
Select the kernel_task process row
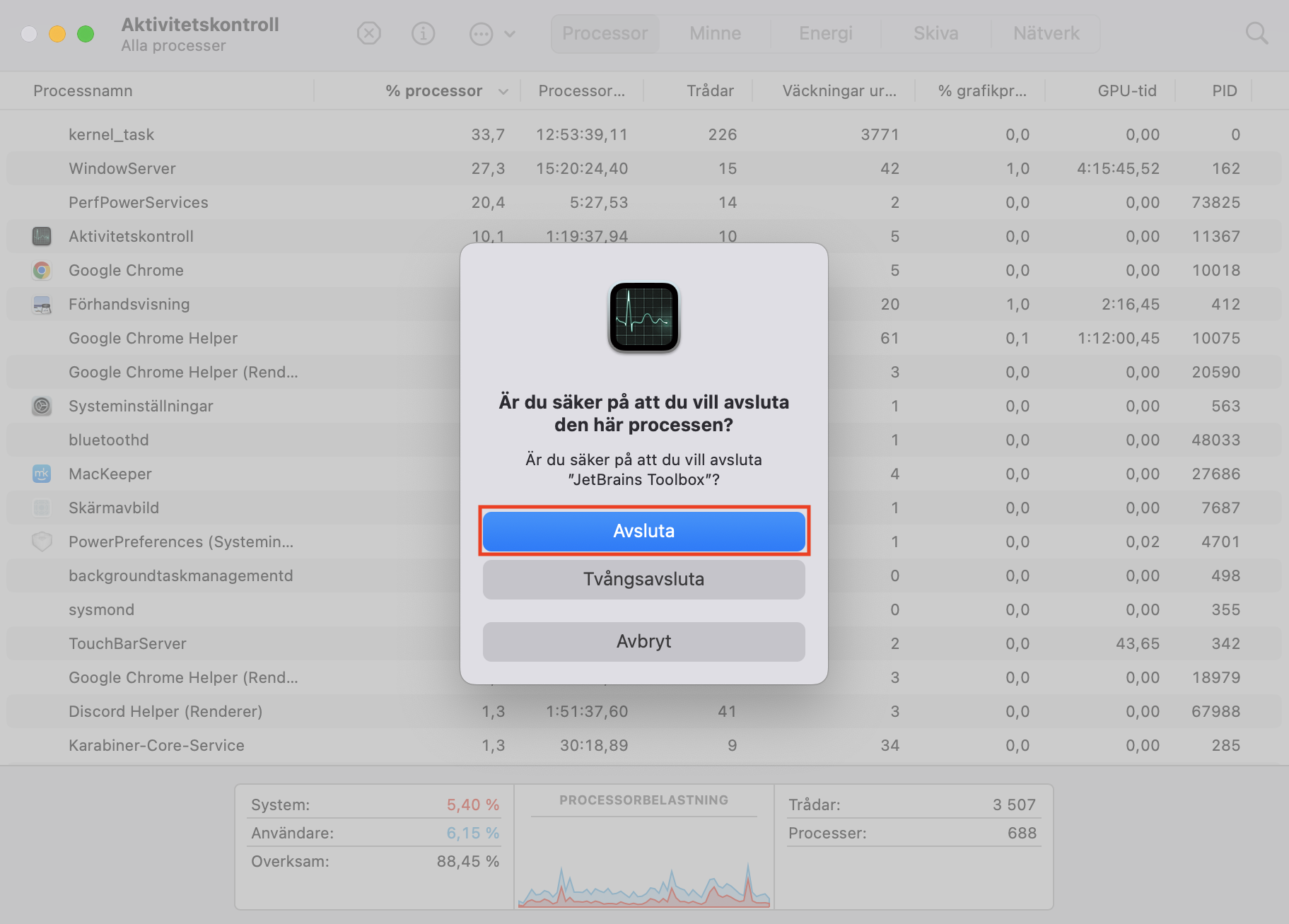(x=644, y=134)
